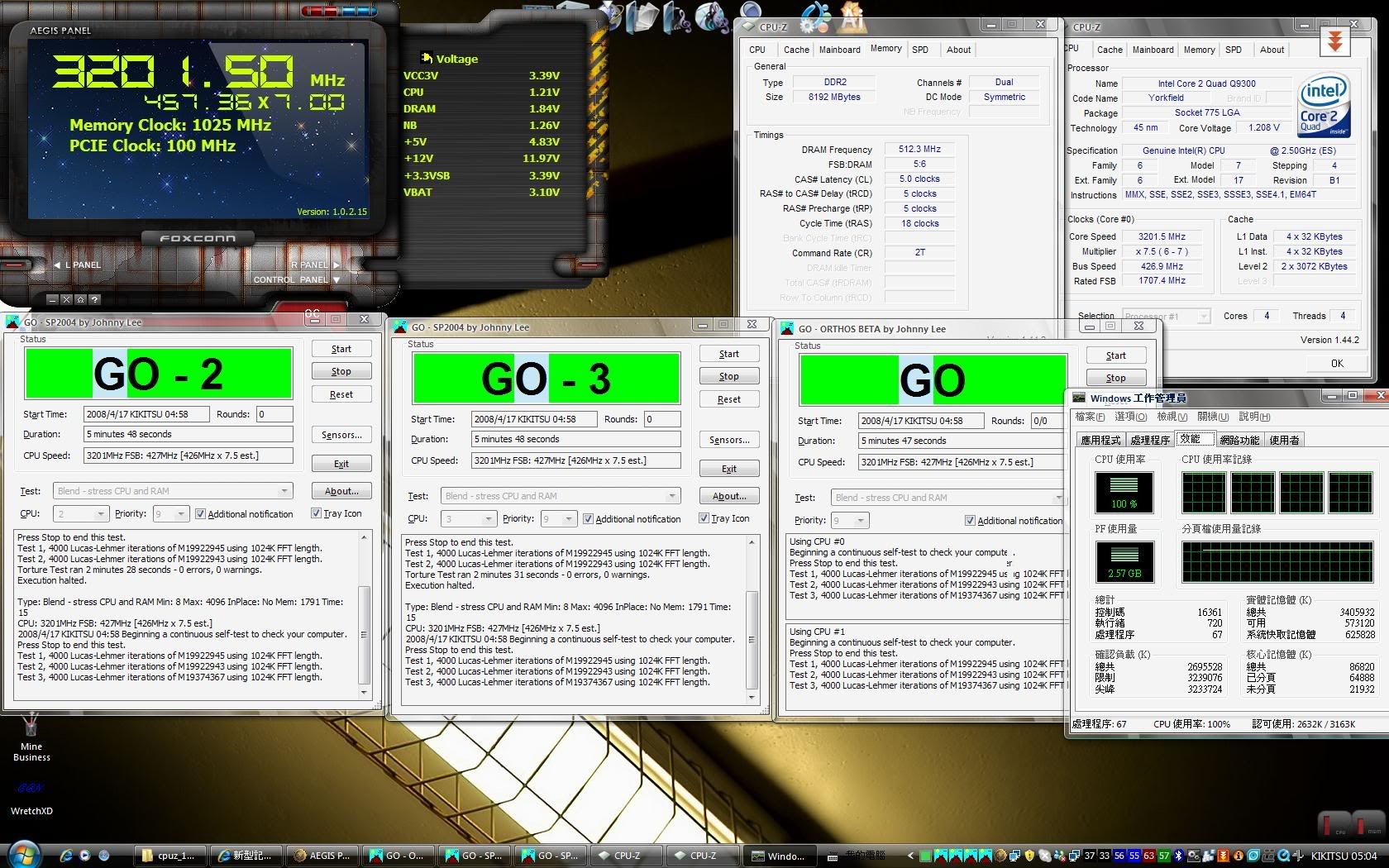Open Test dropdown in ORTHOS window

948,498
